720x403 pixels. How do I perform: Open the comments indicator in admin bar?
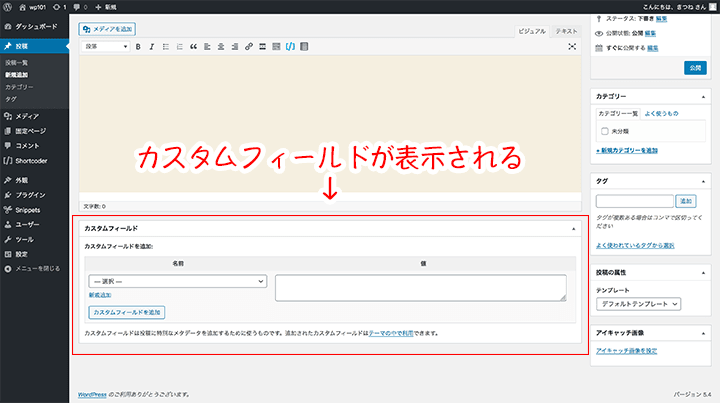point(80,7)
